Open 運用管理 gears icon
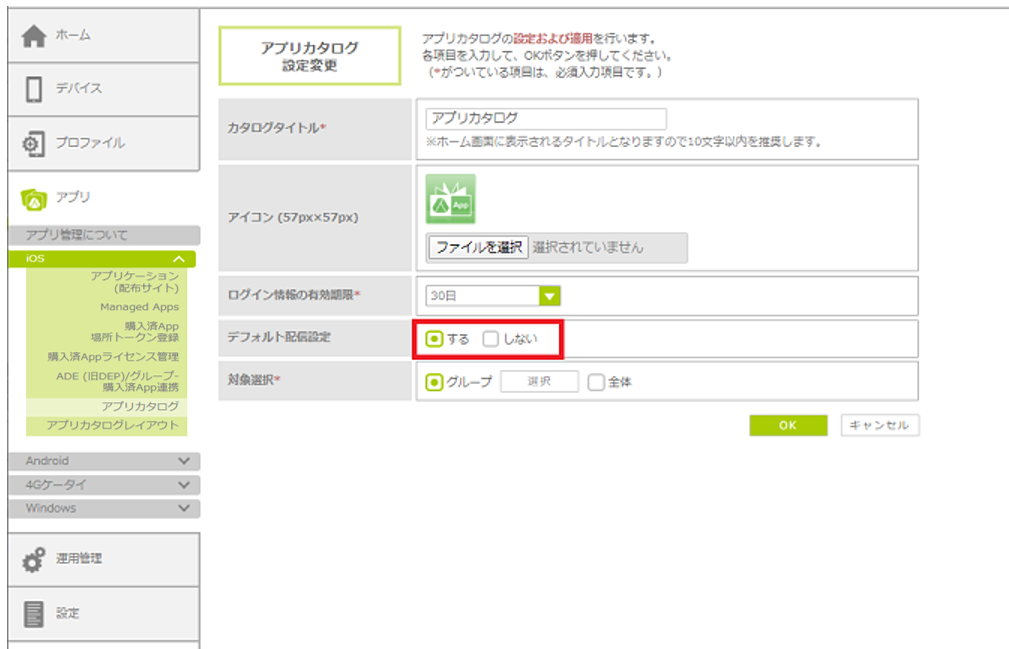Image resolution: width=1009 pixels, height=649 pixels. [x=34, y=559]
